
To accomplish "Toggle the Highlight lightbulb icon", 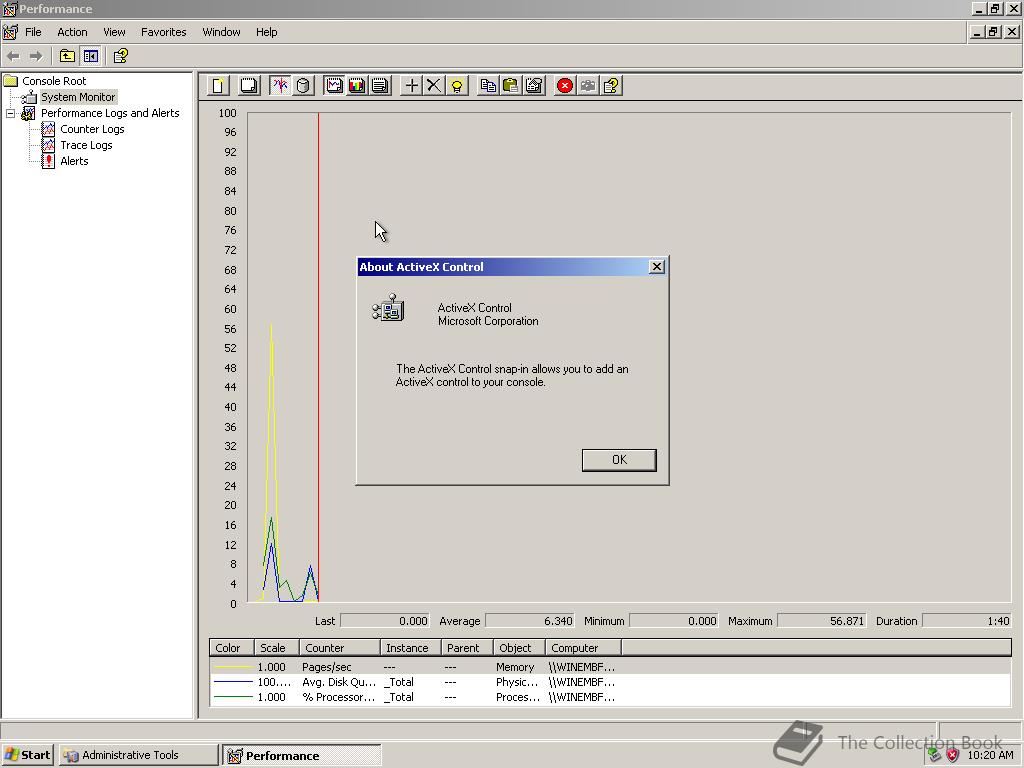I will [457, 86].
